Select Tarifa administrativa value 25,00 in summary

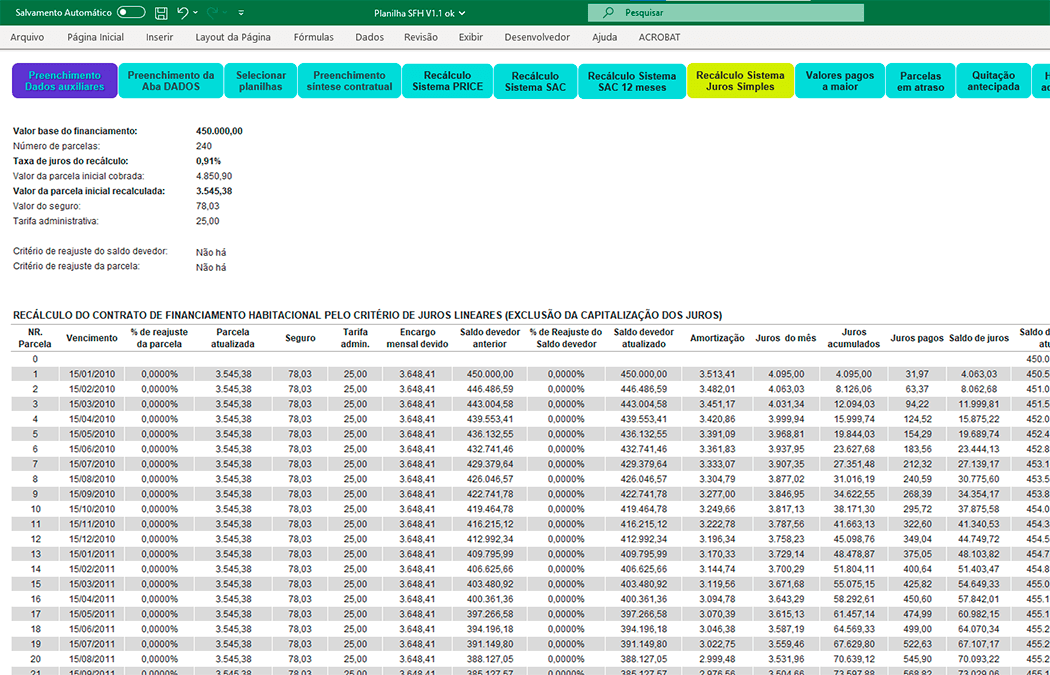[208, 221]
